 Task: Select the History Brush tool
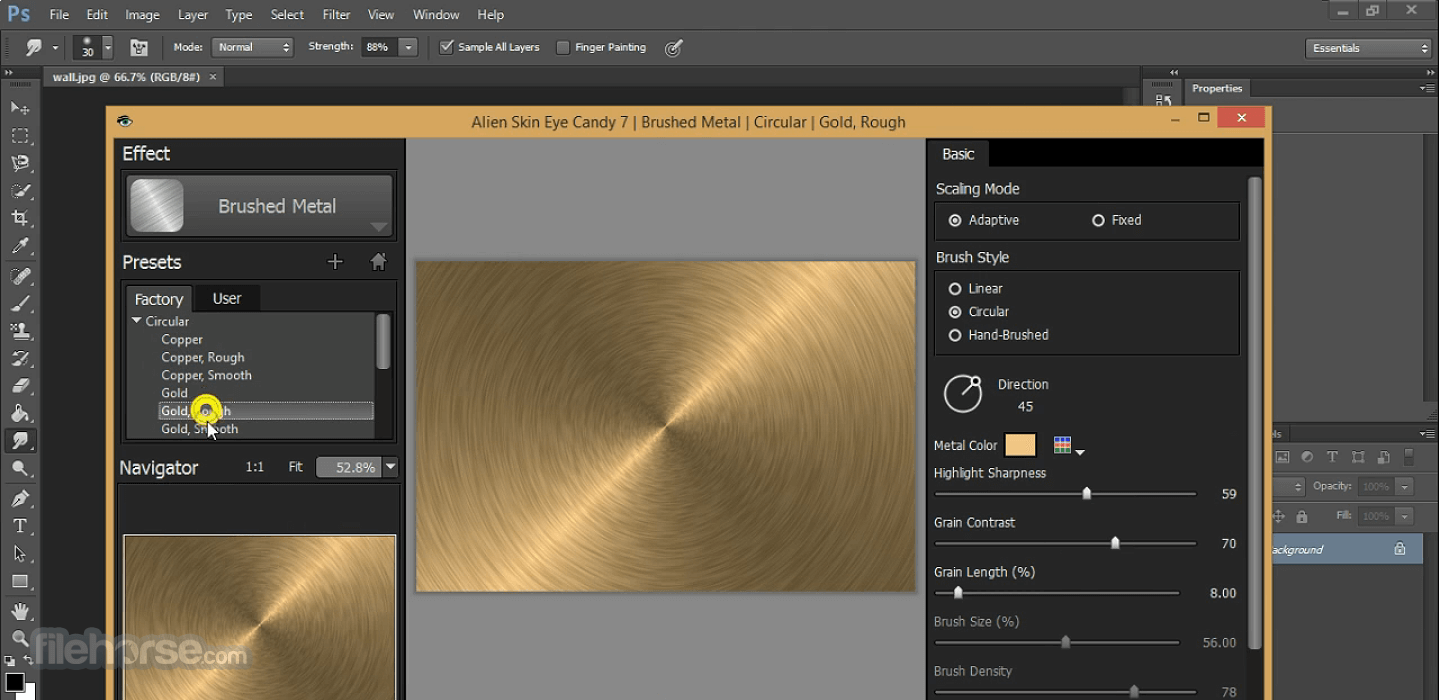pyautogui.click(x=19, y=358)
